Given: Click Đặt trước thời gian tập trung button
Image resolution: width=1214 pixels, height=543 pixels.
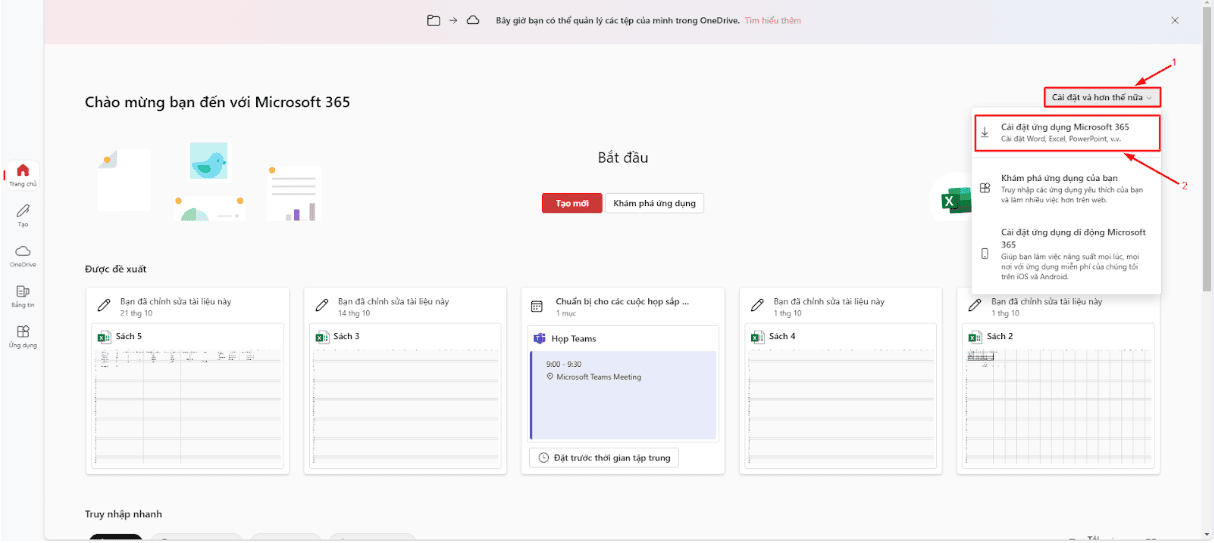Looking at the screenshot, I should point(604,457).
